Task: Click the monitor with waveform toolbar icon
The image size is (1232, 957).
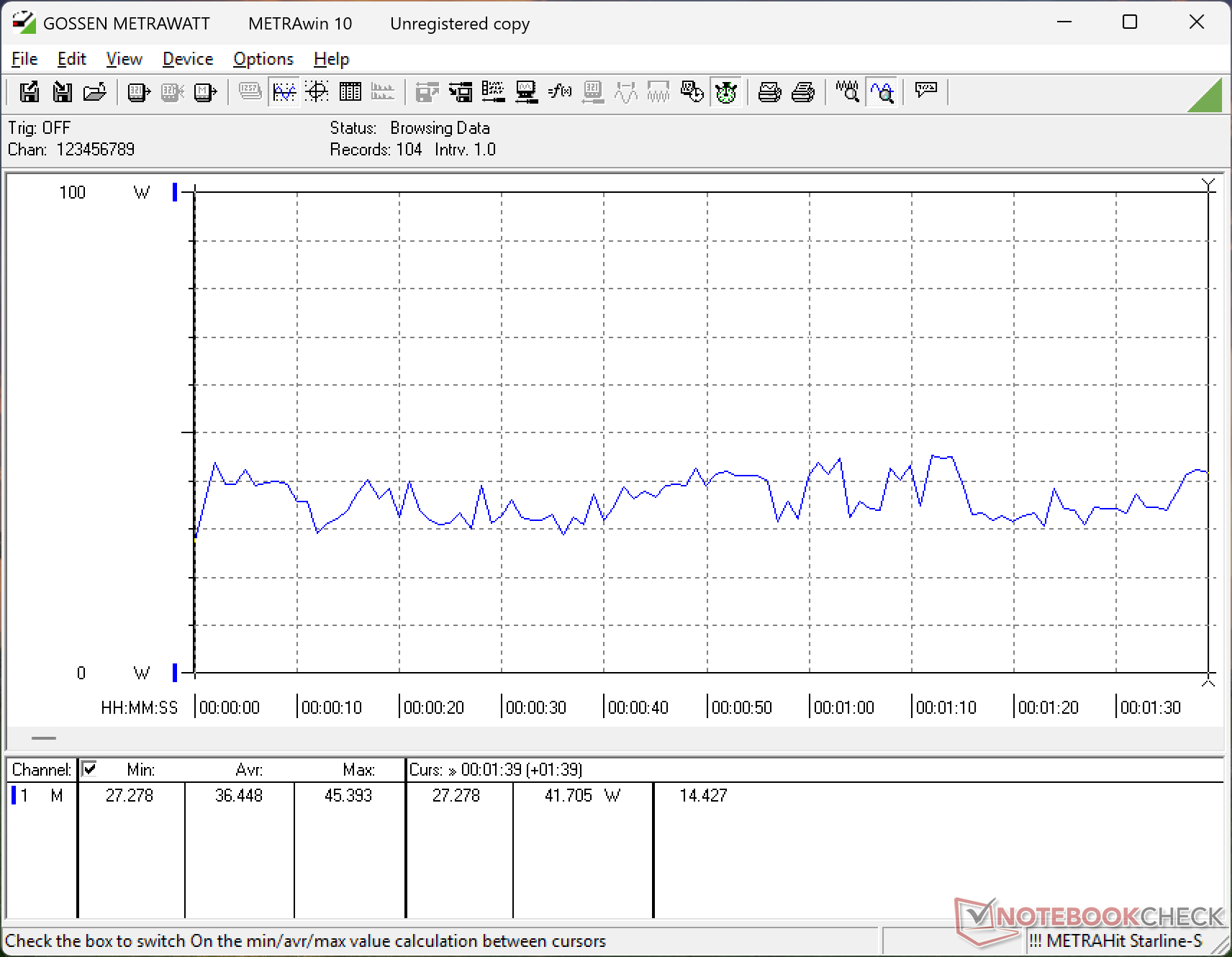Action: tap(526, 92)
